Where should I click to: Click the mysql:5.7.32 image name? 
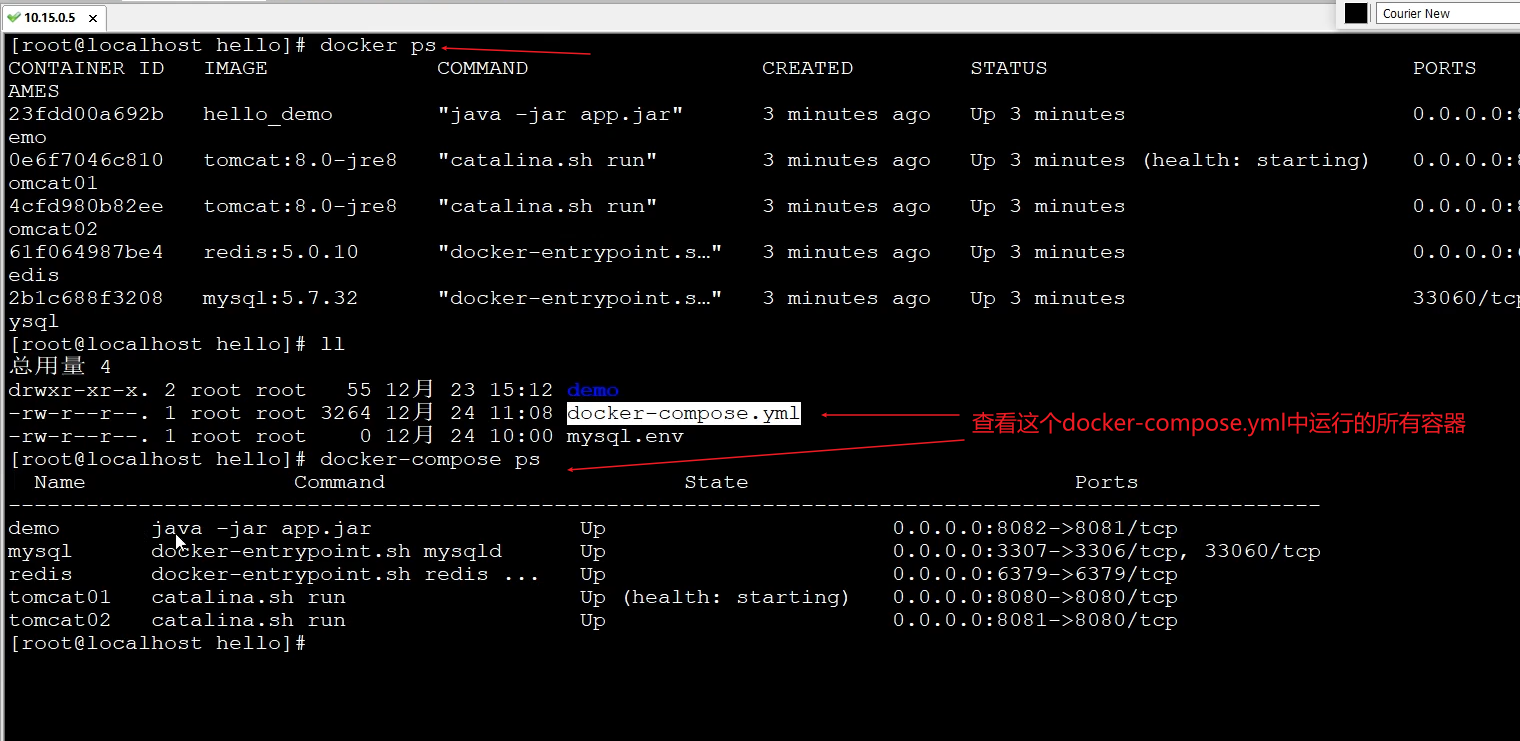(281, 298)
